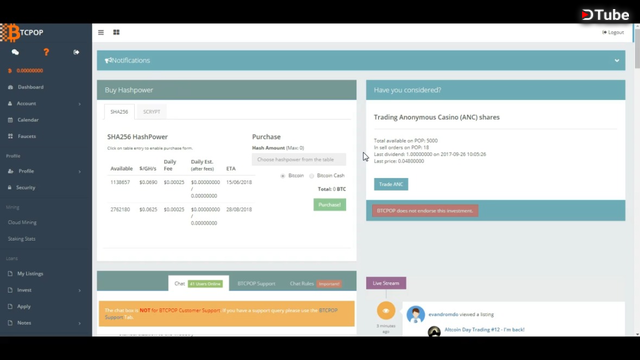Click the Account person icon
The height and width of the screenshot is (360, 640).
click(x=10, y=104)
